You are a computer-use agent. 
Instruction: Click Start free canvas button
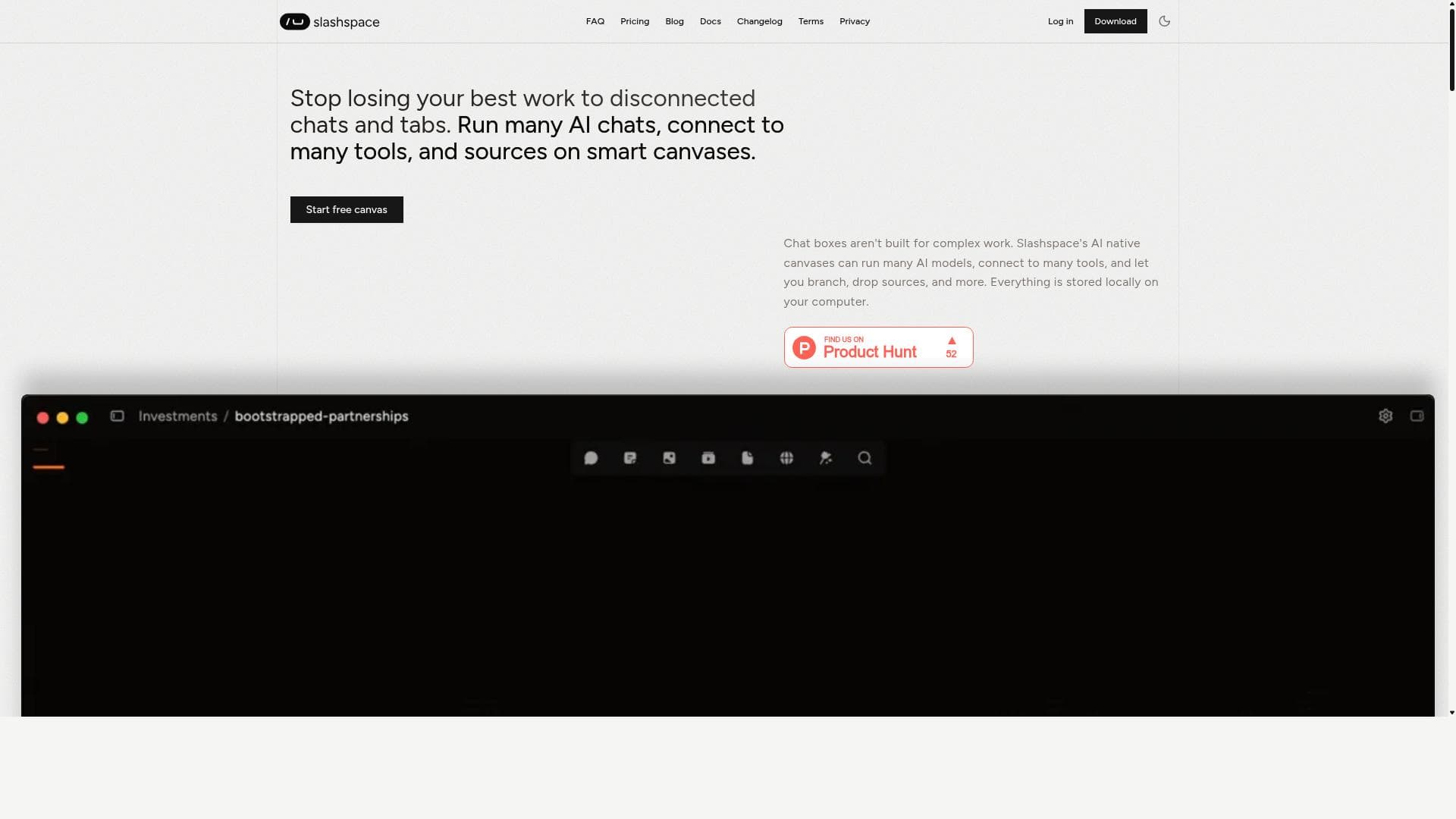[x=347, y=210]
